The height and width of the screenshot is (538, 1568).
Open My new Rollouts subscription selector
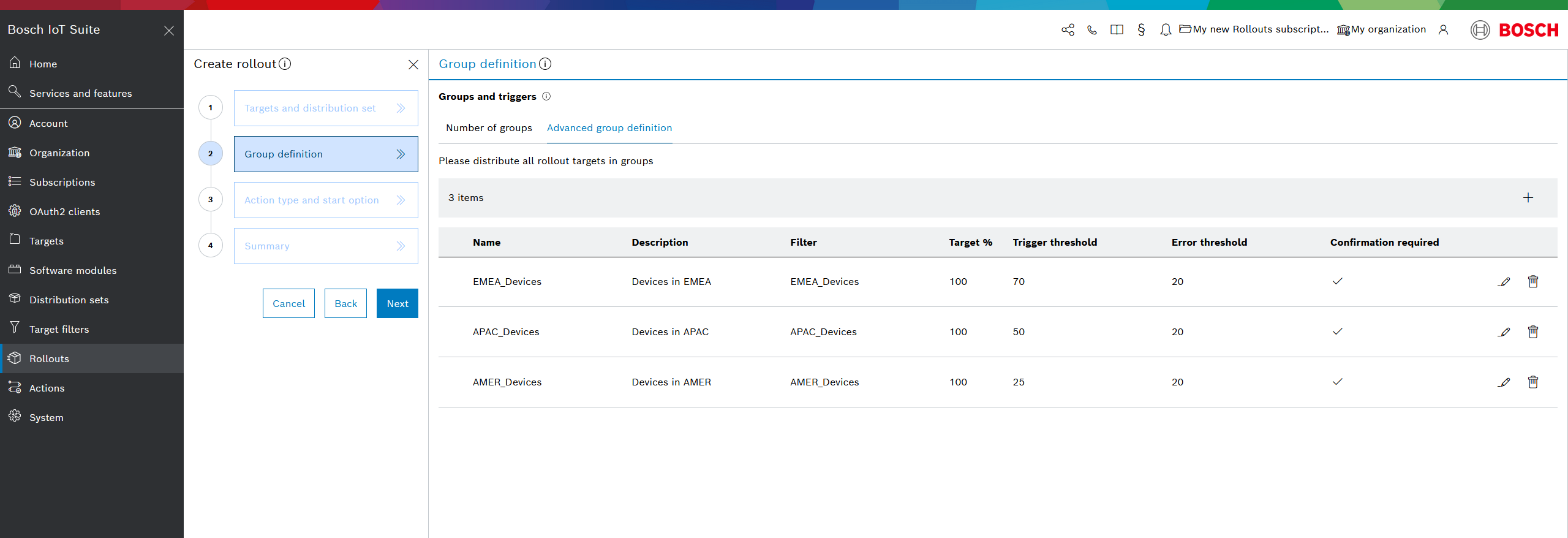[1254, 29]
